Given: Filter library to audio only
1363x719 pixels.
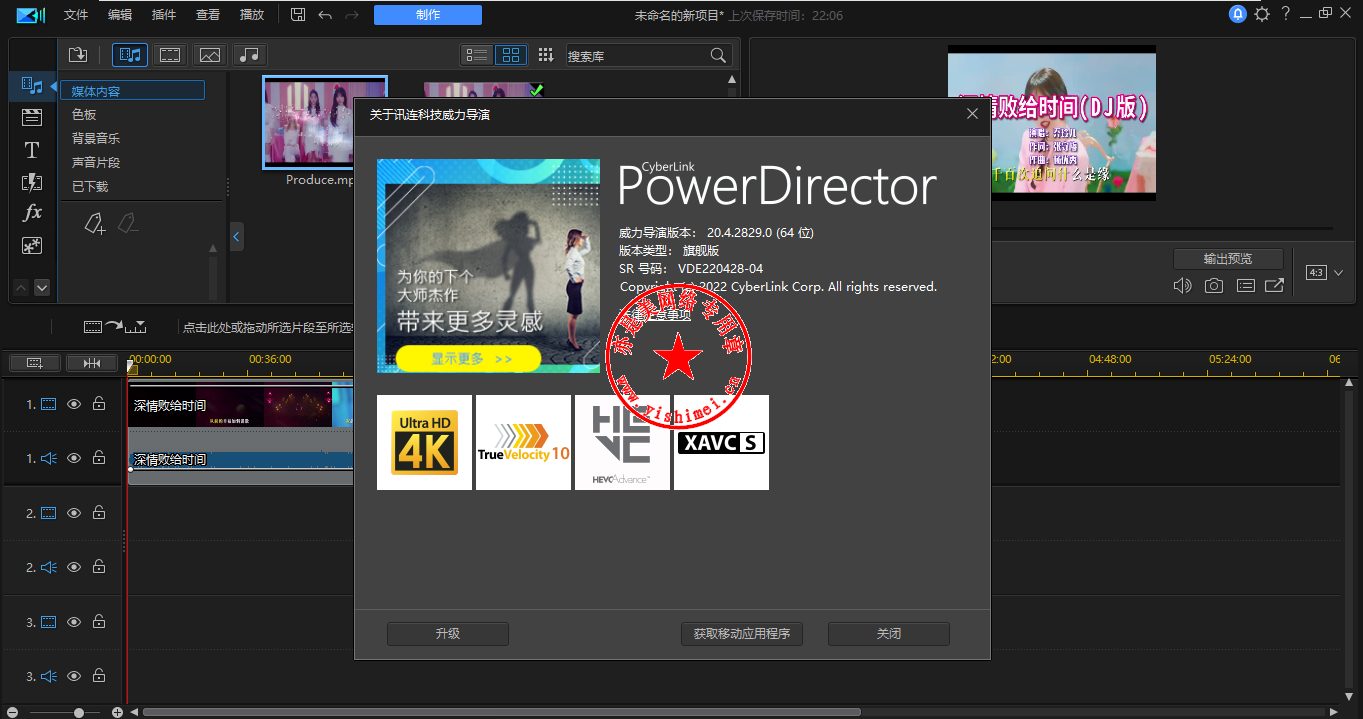Looking at the screenshot, I should (250, 54).
